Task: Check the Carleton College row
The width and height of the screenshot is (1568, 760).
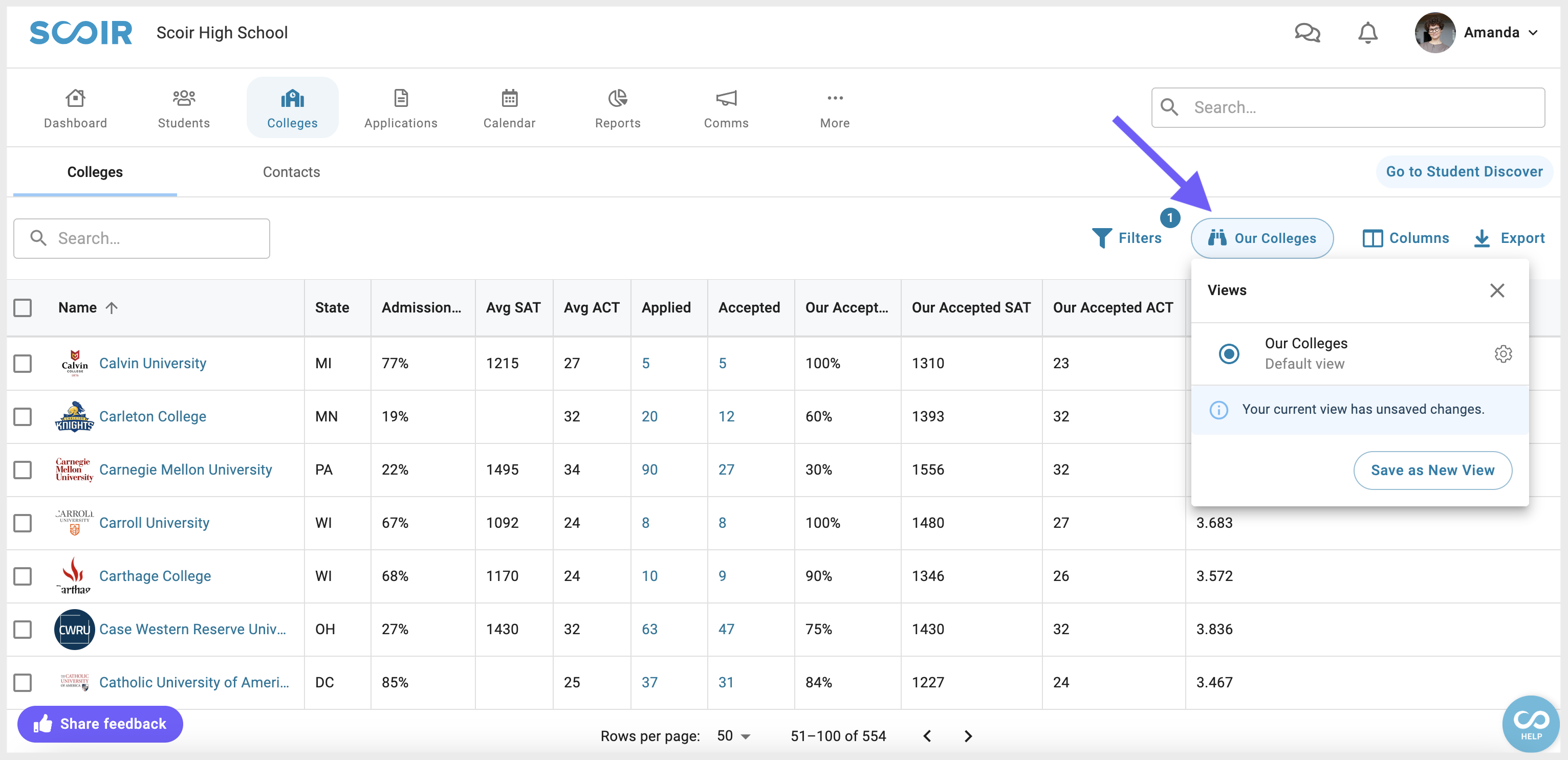Action: [x=23, y=416]
